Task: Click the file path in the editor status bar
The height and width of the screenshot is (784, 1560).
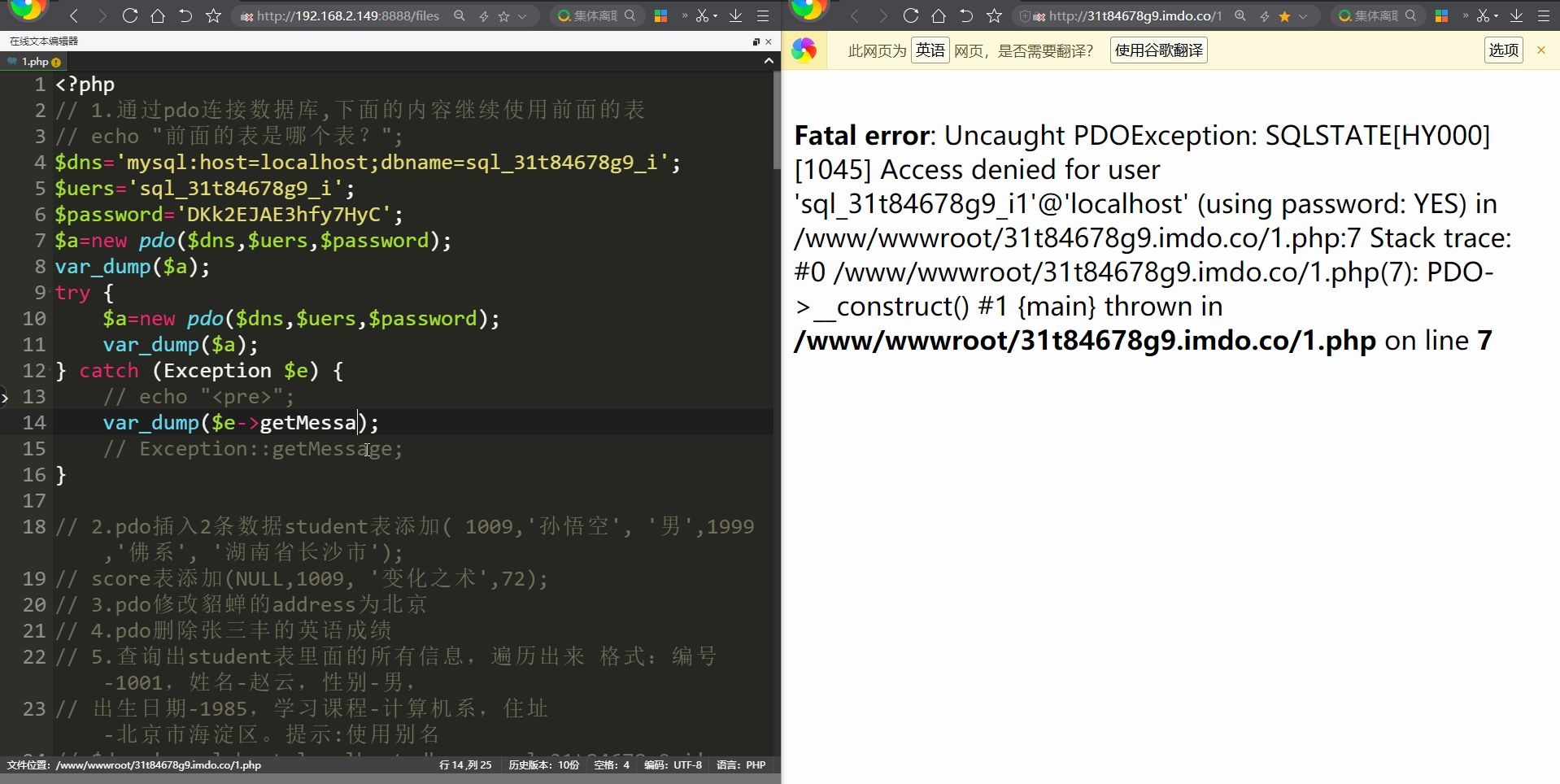Action: point(134,765)
